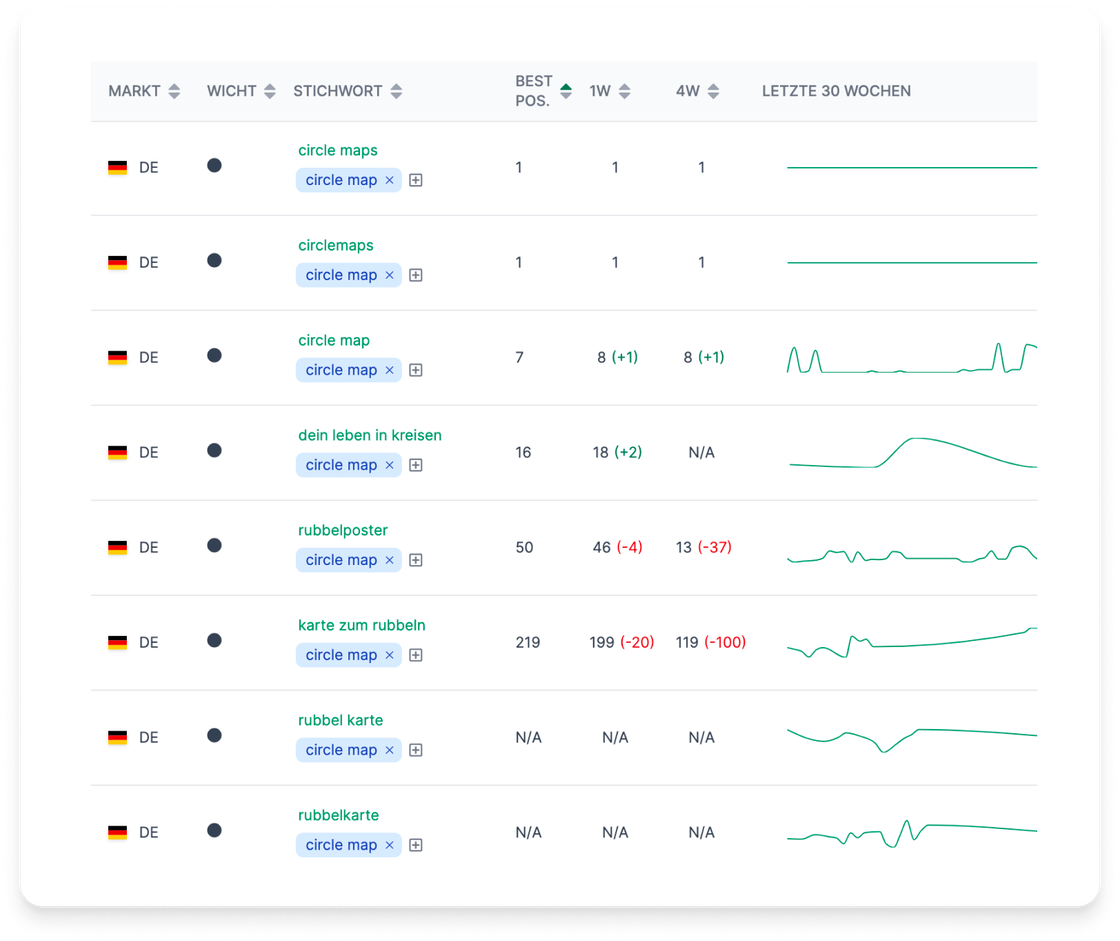1120x941 pixels.
Task: Remove circle map tag from rubbelkarte row
Action: [389, 845]
